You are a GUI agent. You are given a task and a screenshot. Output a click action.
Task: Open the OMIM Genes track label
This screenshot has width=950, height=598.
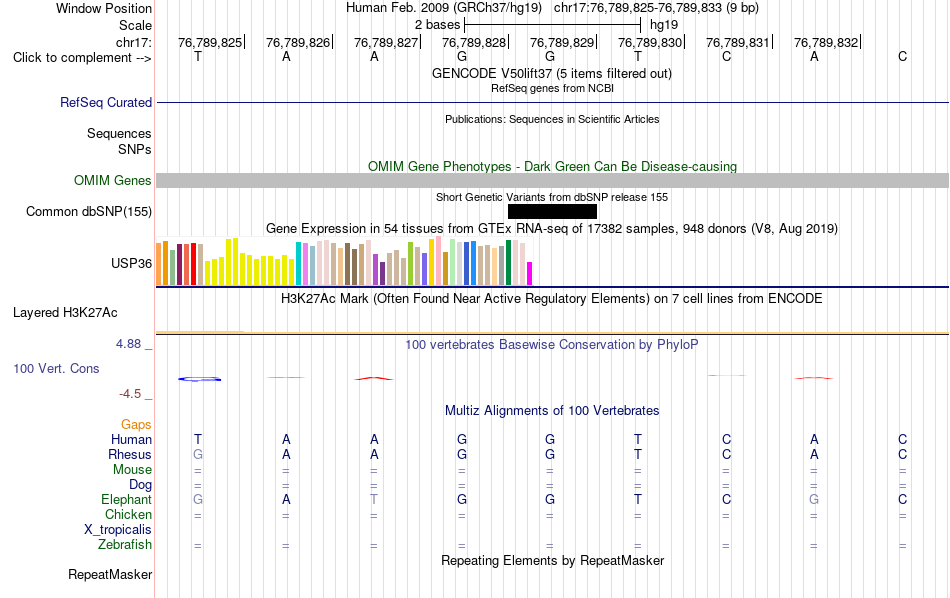112,181
